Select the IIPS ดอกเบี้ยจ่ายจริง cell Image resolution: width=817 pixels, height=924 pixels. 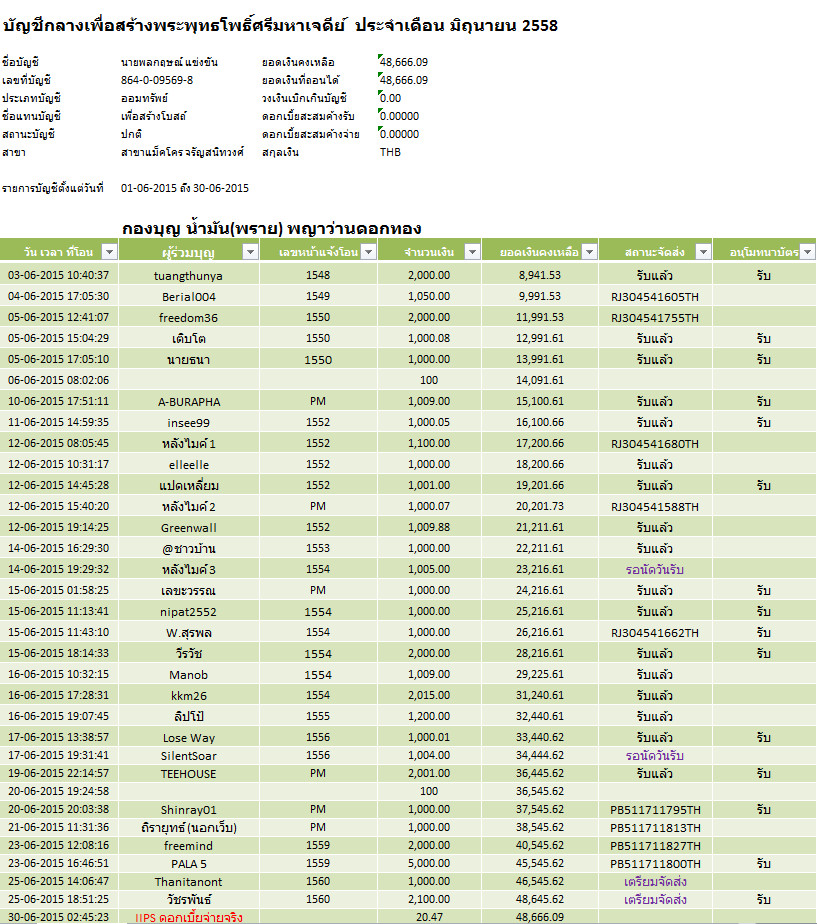(189, 916)
